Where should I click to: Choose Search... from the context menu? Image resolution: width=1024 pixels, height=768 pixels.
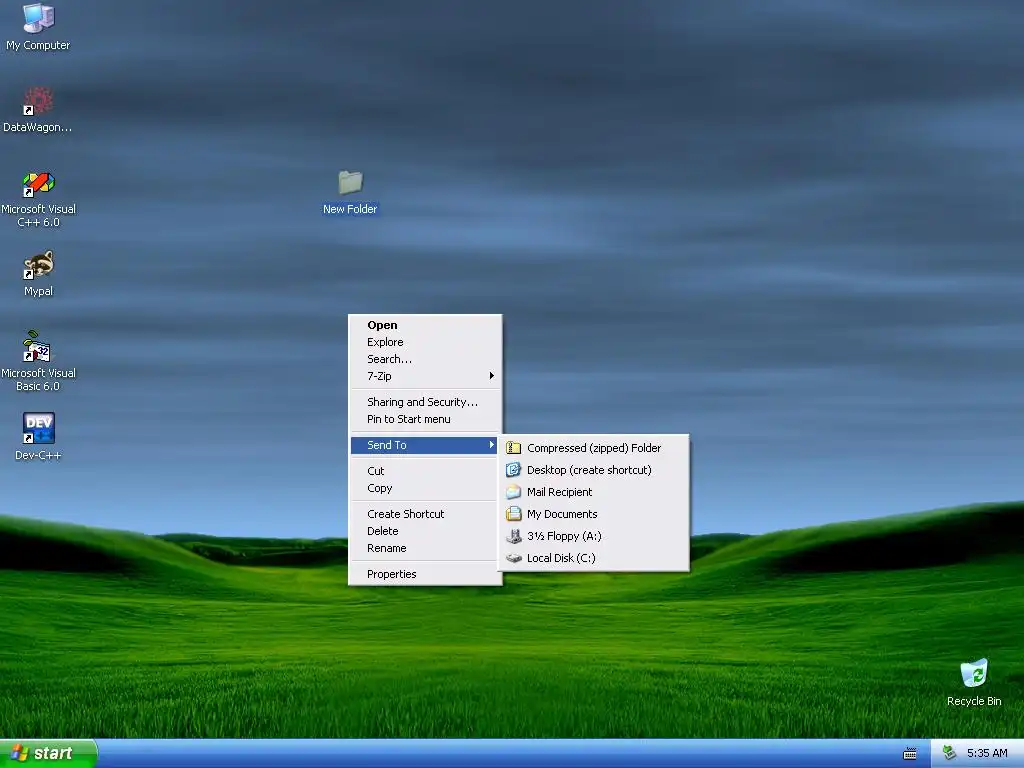coord(425,359)
